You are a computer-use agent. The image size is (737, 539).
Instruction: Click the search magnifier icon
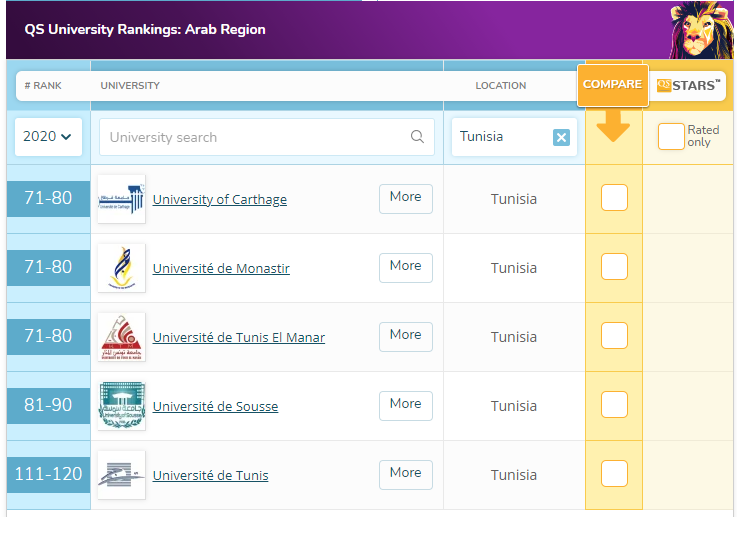click(417, 137)
